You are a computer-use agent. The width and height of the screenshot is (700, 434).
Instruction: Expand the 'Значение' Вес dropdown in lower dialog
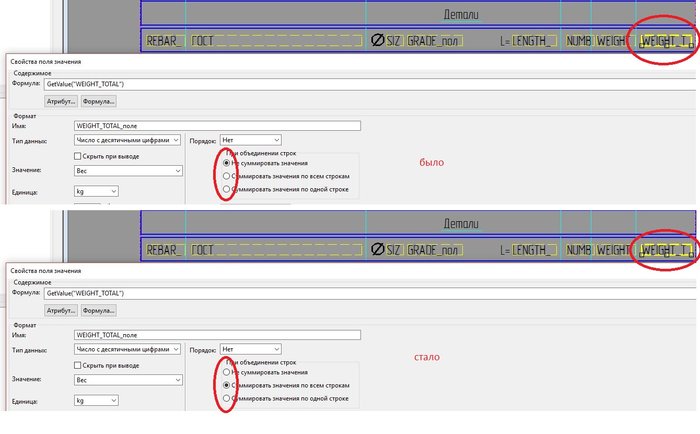tap(128, 380)
